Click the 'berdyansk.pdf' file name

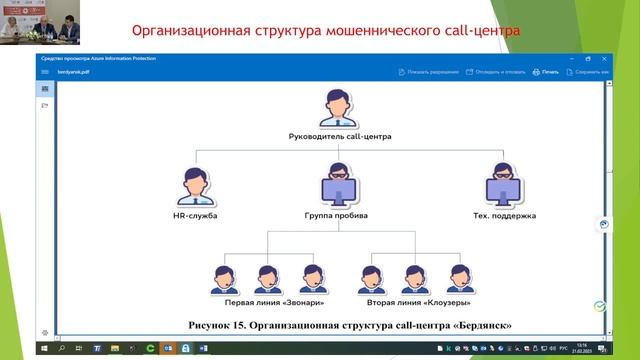pyautogui.click(x=73, y=72)
